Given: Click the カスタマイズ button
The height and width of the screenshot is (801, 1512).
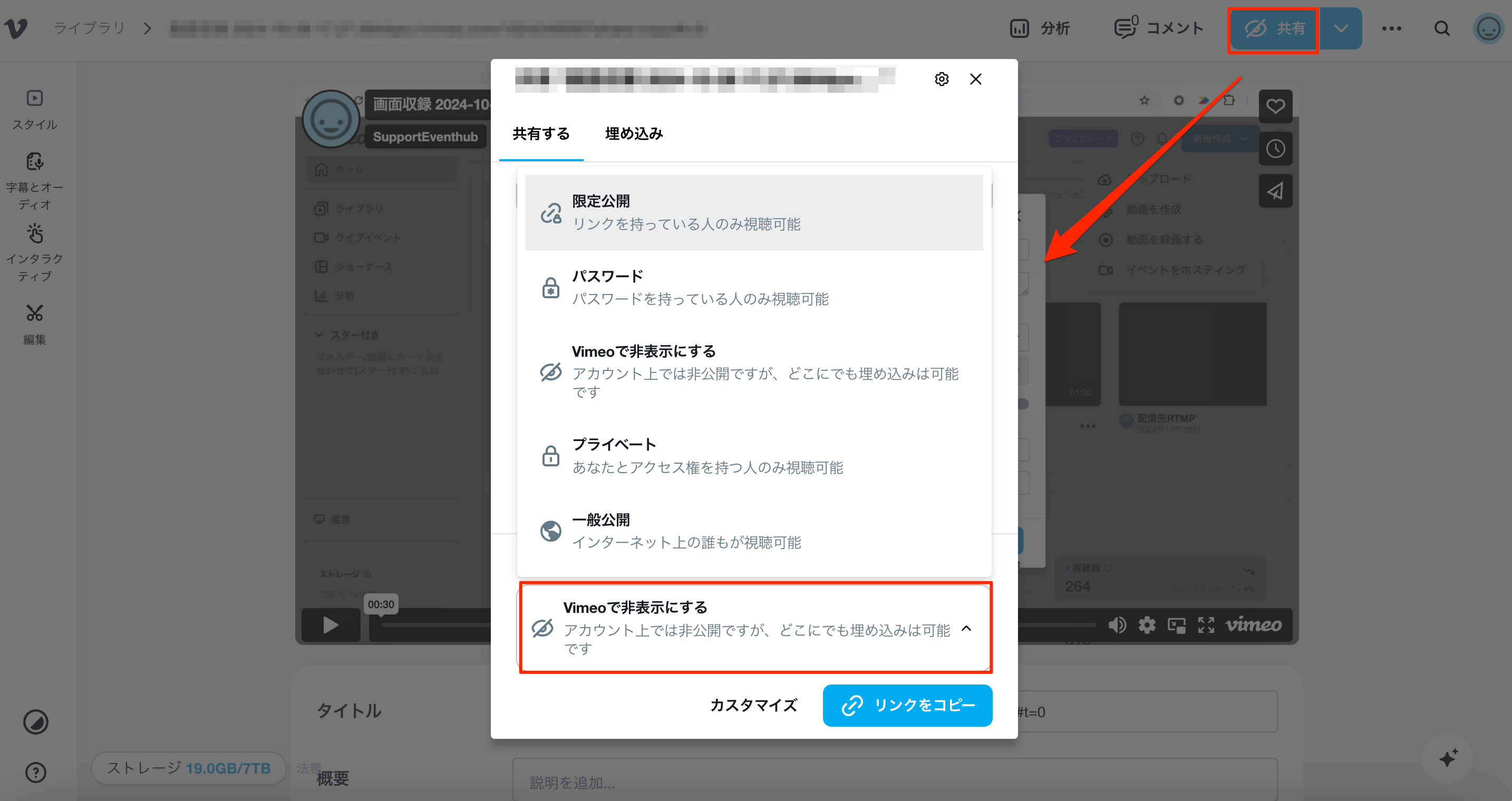Looking at the screenshot, I should [754, 705].
